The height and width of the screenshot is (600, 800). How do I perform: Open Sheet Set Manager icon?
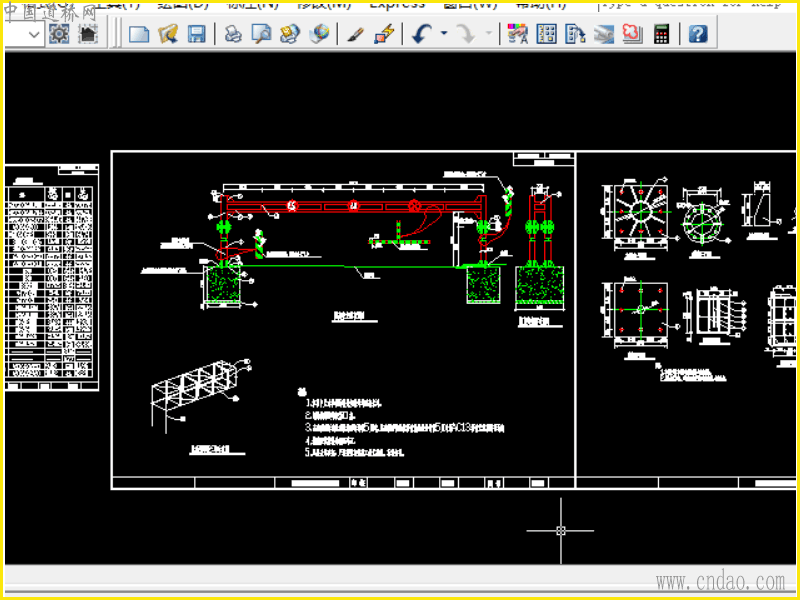[x=604, y=35]
